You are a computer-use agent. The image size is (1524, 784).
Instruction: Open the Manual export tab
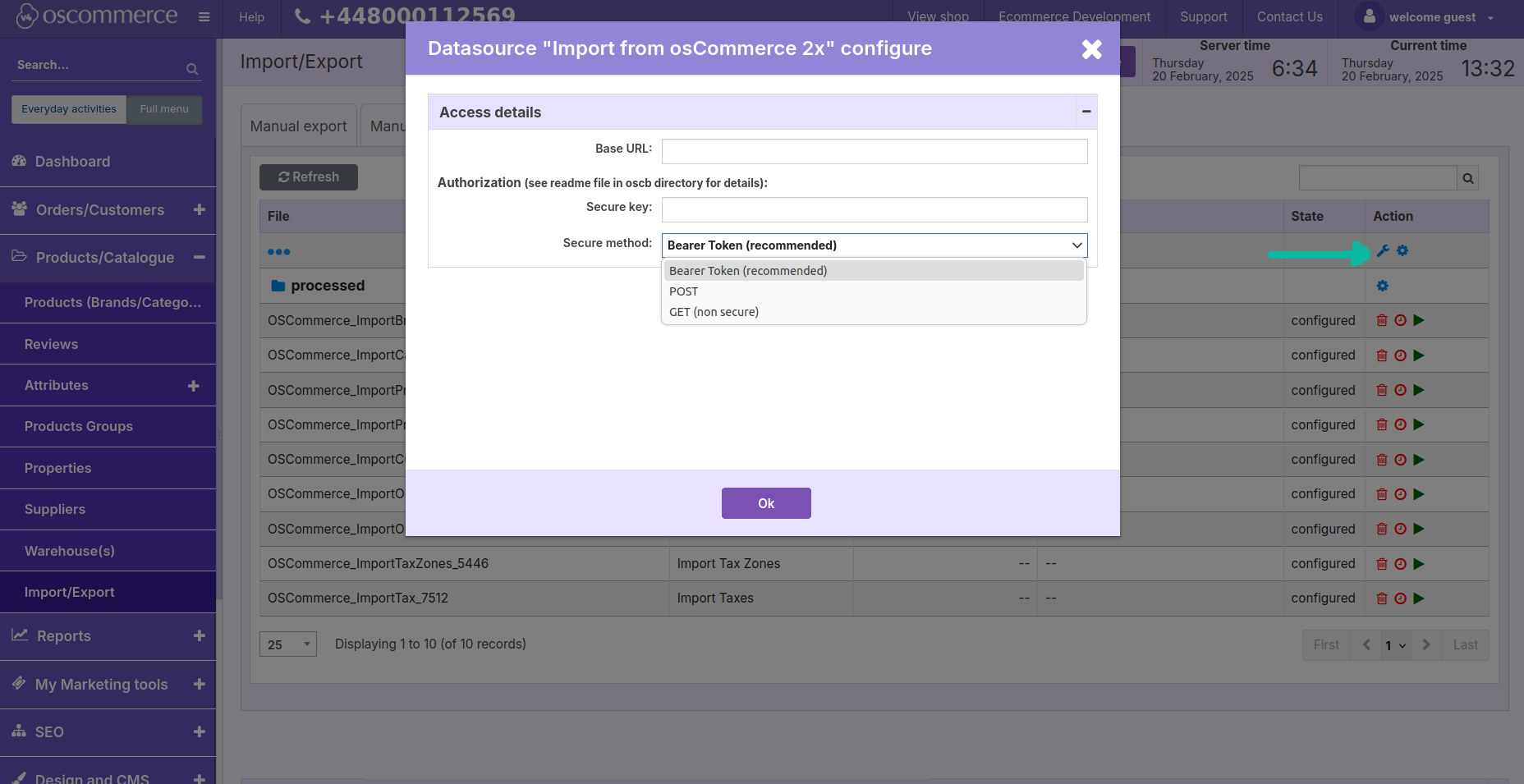[x=299, y=126]
